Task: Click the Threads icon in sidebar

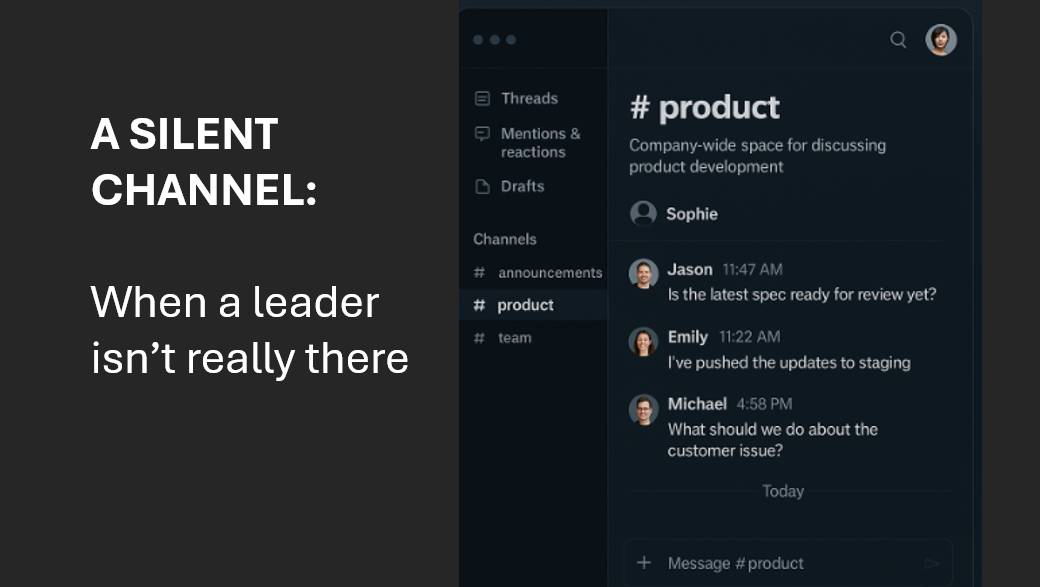Action: [482, 98]
